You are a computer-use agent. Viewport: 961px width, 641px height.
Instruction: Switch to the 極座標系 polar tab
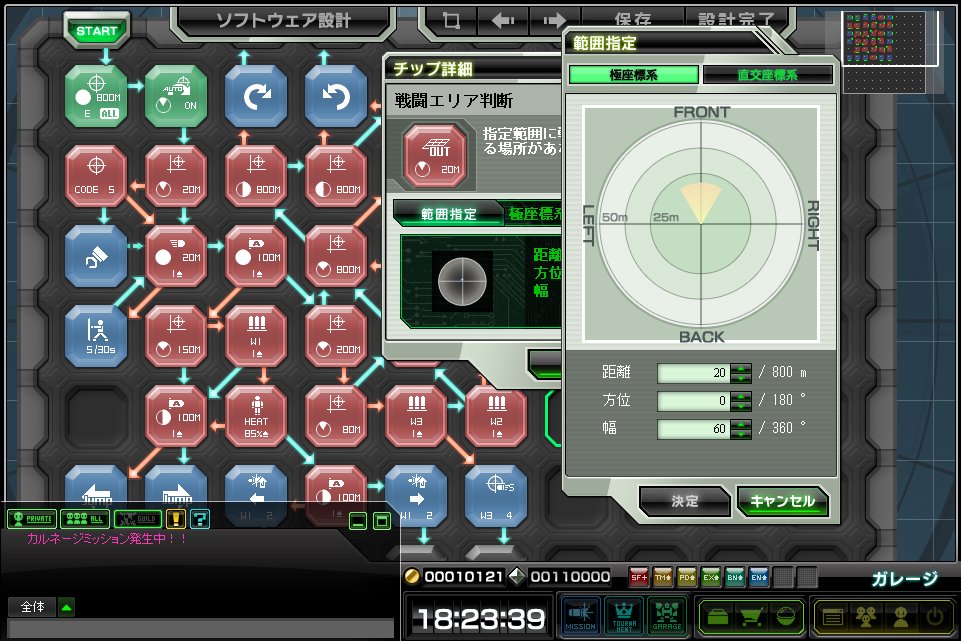634,75
